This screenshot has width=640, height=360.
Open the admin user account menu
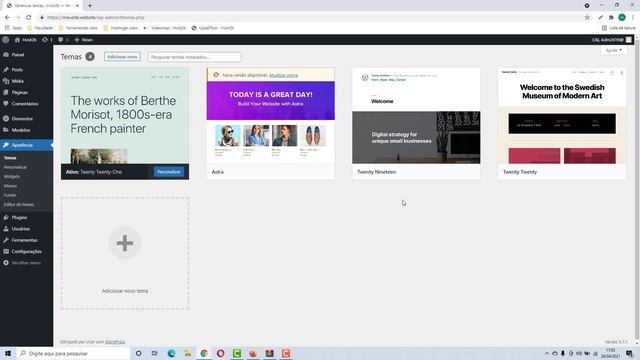point(611,40)
